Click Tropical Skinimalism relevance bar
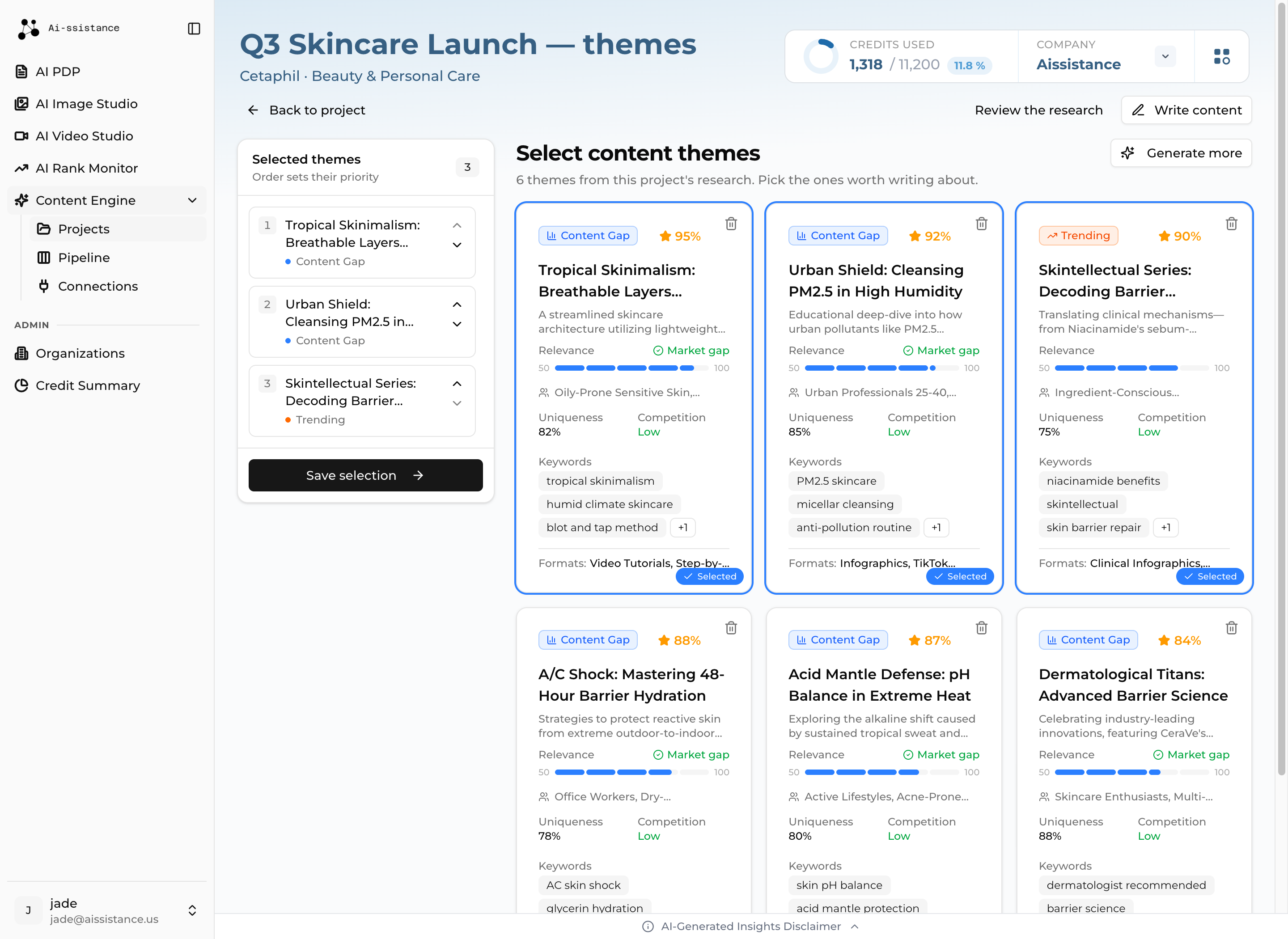Screen dimensions: 1288x939 coord(632,368)
